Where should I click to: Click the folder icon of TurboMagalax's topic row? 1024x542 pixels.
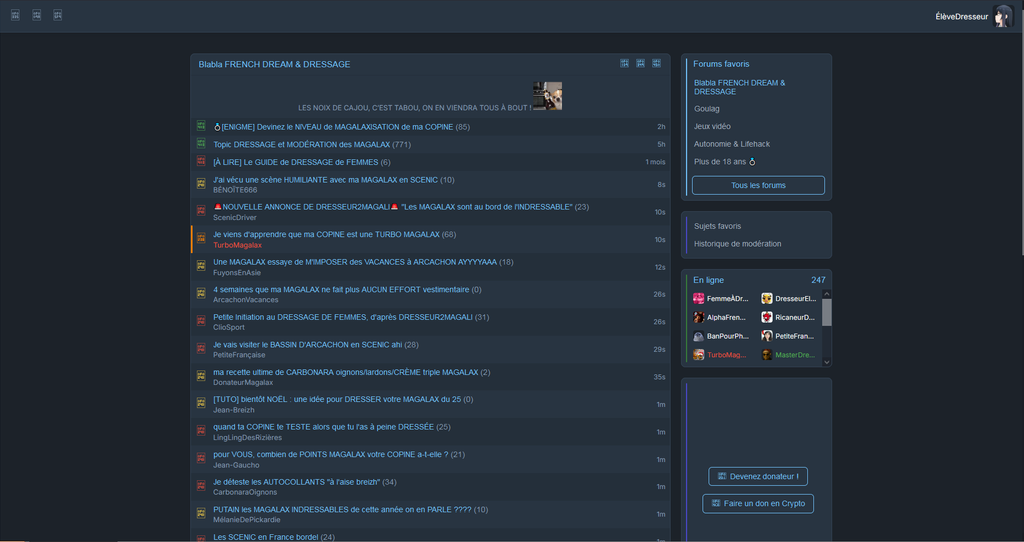coord(201,238)
